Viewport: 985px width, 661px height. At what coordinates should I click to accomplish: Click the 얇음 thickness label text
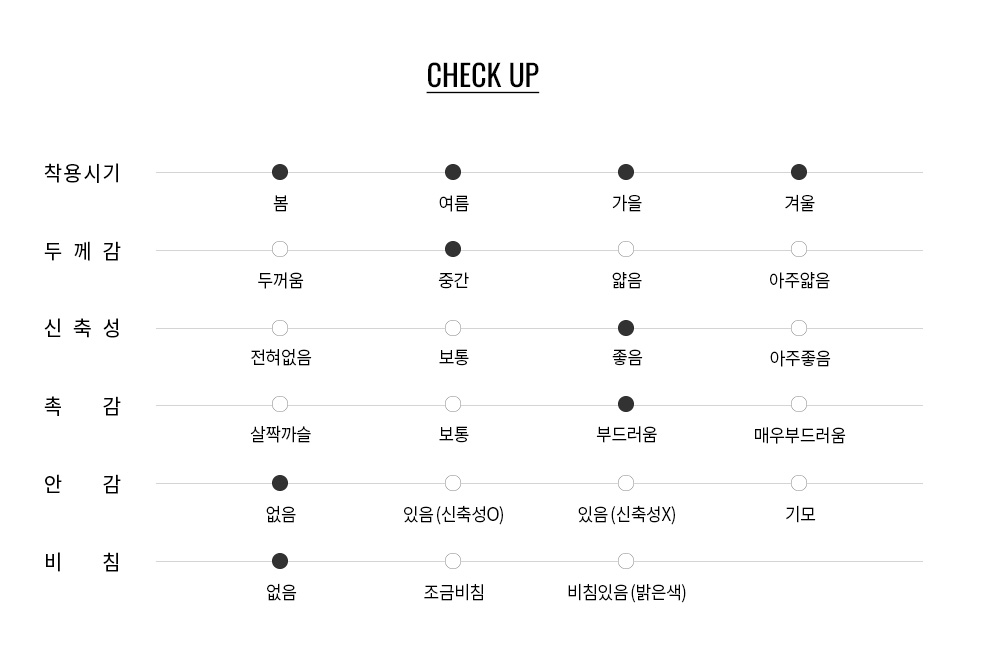tap(627, 281)
